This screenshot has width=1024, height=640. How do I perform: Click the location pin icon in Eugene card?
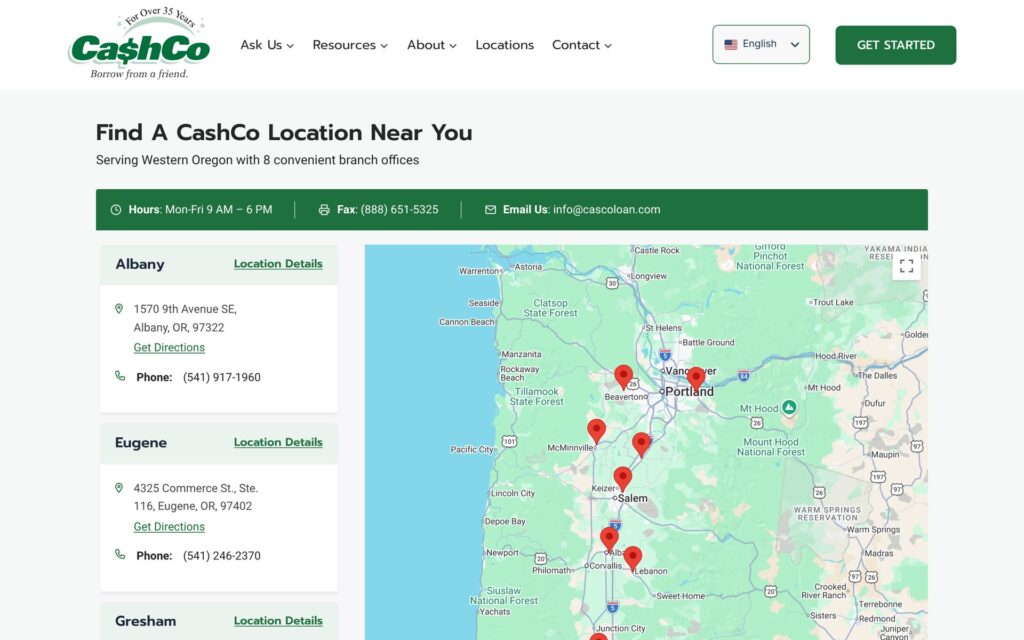click(119, 488)
